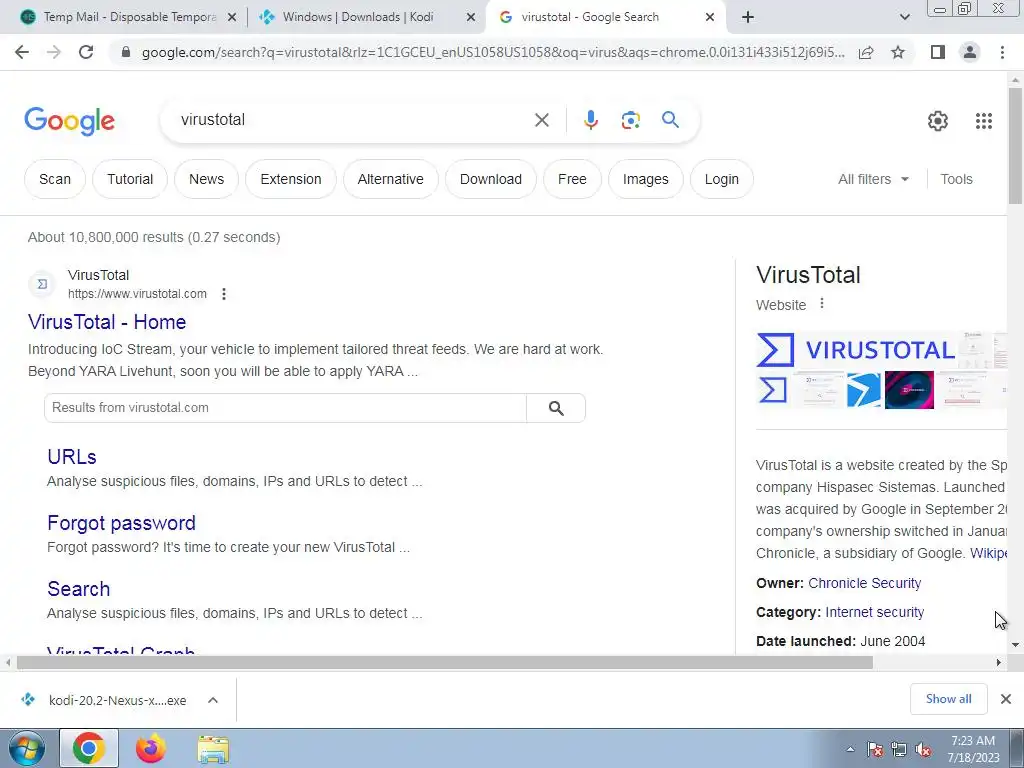The image size is (1024, 768).
Task: Search by image with Google Lens icon
Action: click(630, 120)
